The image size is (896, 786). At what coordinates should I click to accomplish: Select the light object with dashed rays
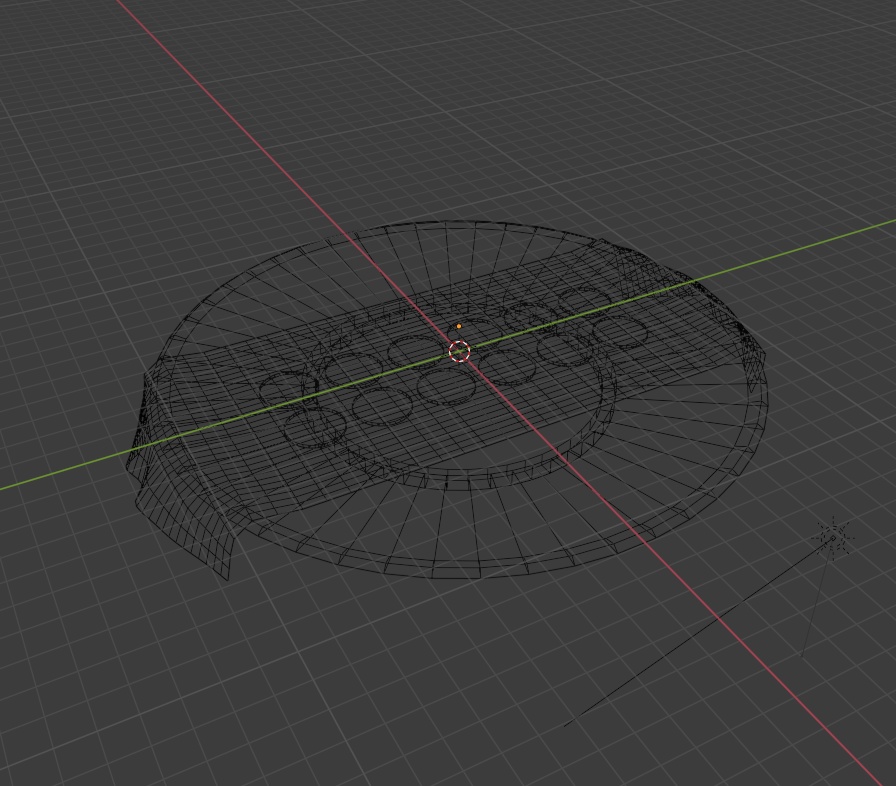click(x=833, y=537)
